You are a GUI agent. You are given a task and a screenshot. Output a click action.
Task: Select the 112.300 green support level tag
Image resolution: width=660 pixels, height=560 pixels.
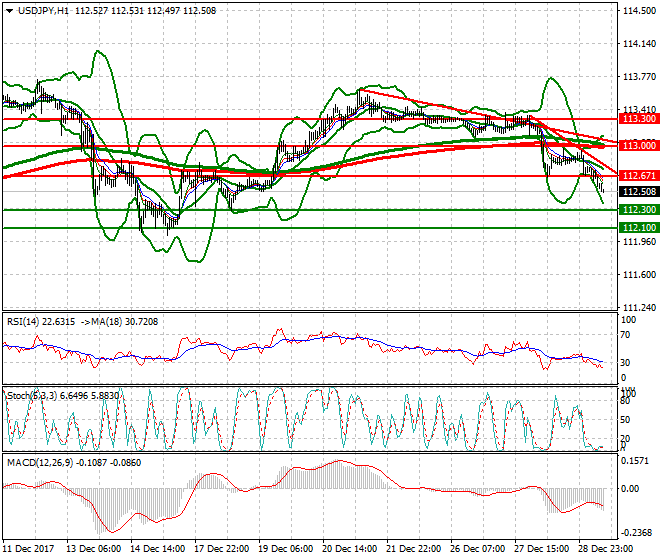638,209
